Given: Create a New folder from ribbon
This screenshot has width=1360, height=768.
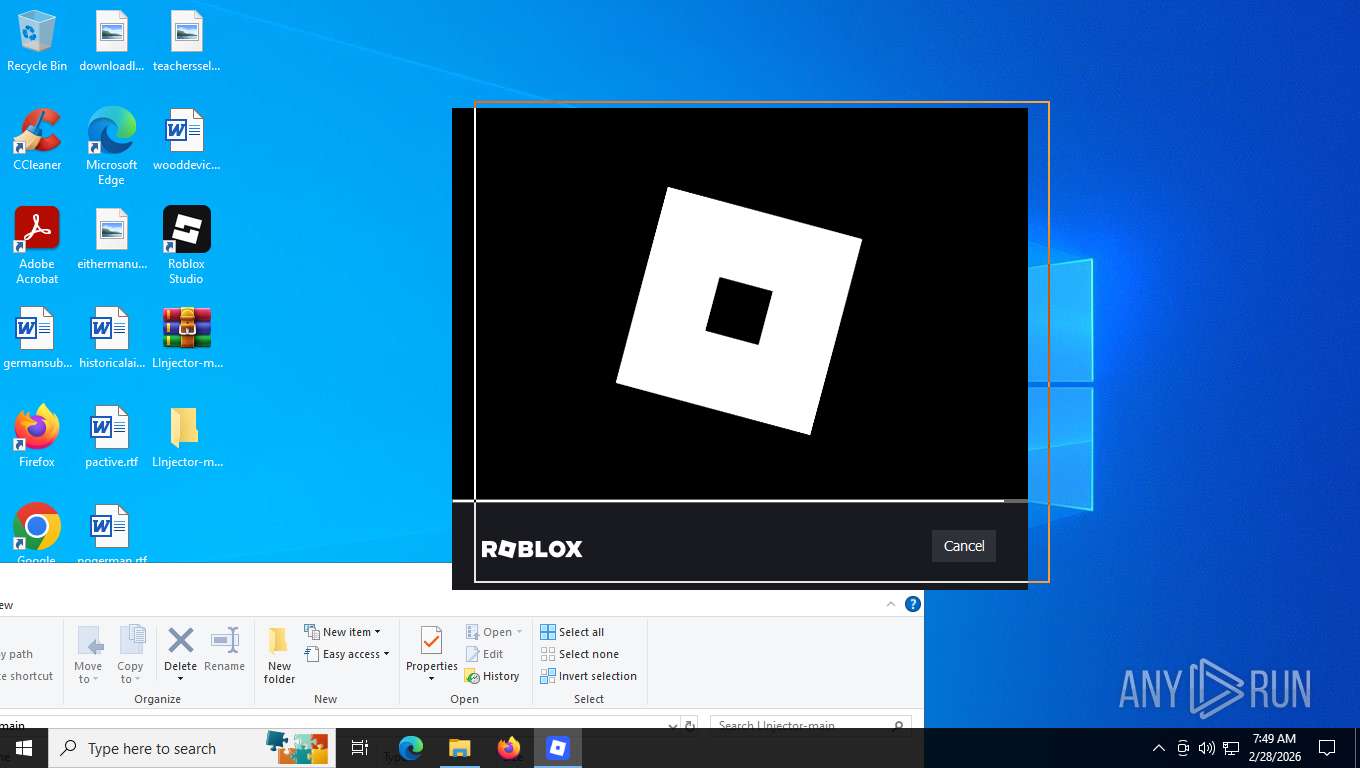Looking at the screenshot, I should click(x=279, y=655).
